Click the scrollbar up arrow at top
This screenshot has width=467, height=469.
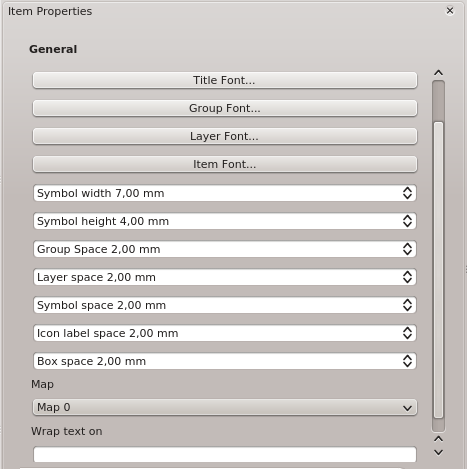click(438, 73)
